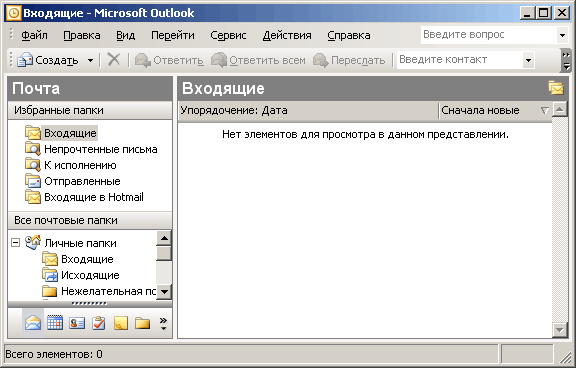576x368 pixels.
Task: Click inside the Введите контакт field
Action: point(460,60)
